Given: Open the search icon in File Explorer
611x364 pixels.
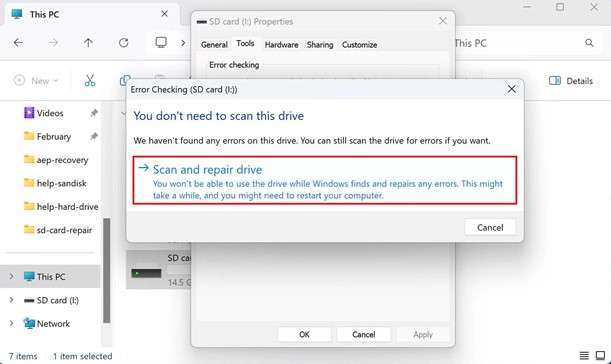Looking at the screenshot, I should (x=589, y=43).
